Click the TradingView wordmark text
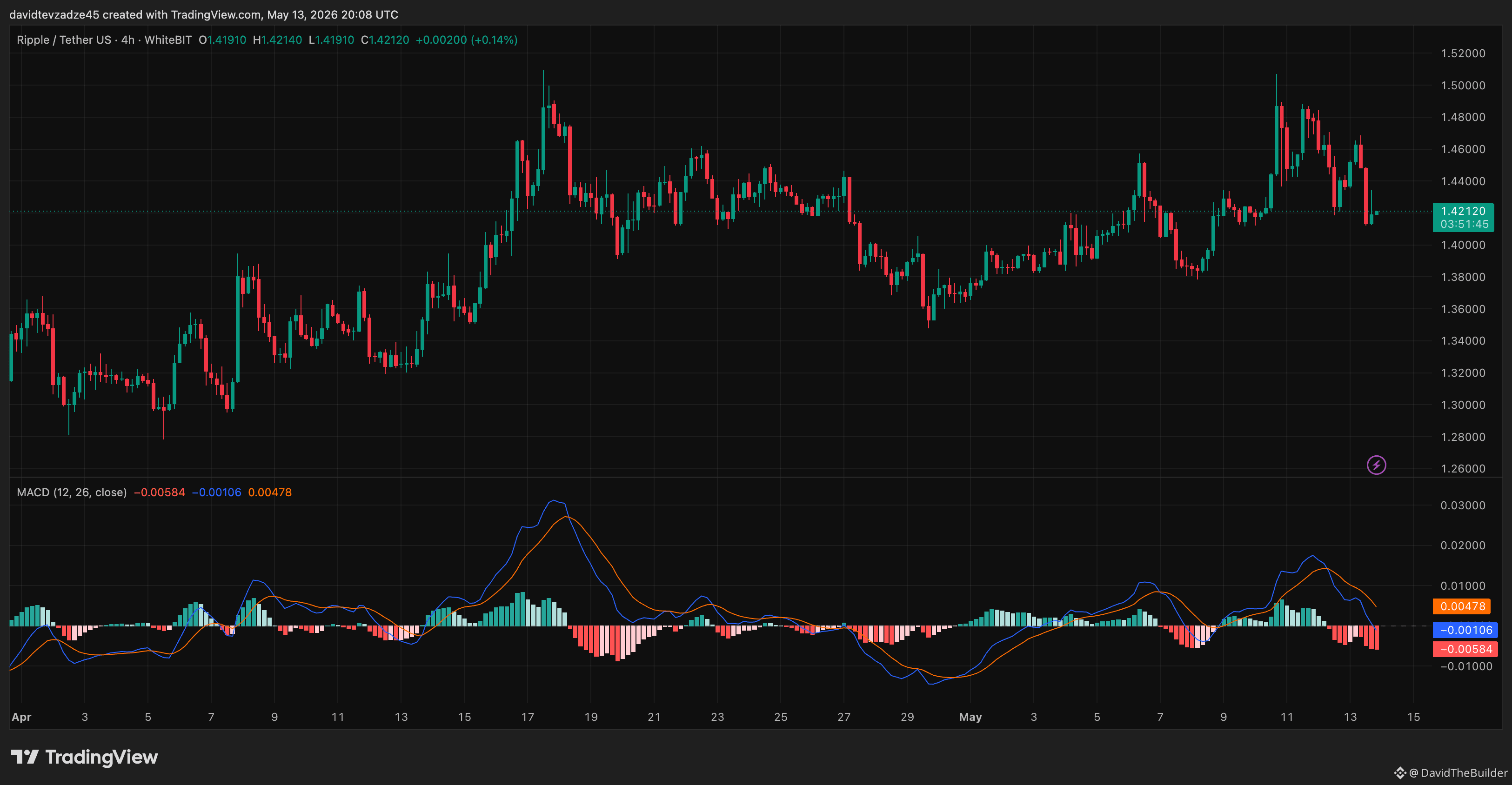The image size is (1512, 785). tap(101, 757)
